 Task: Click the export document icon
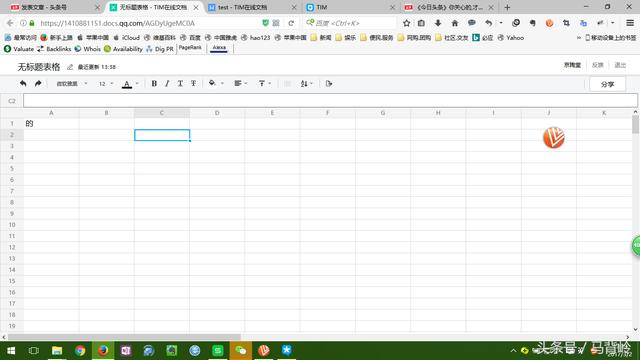point(329,84)
